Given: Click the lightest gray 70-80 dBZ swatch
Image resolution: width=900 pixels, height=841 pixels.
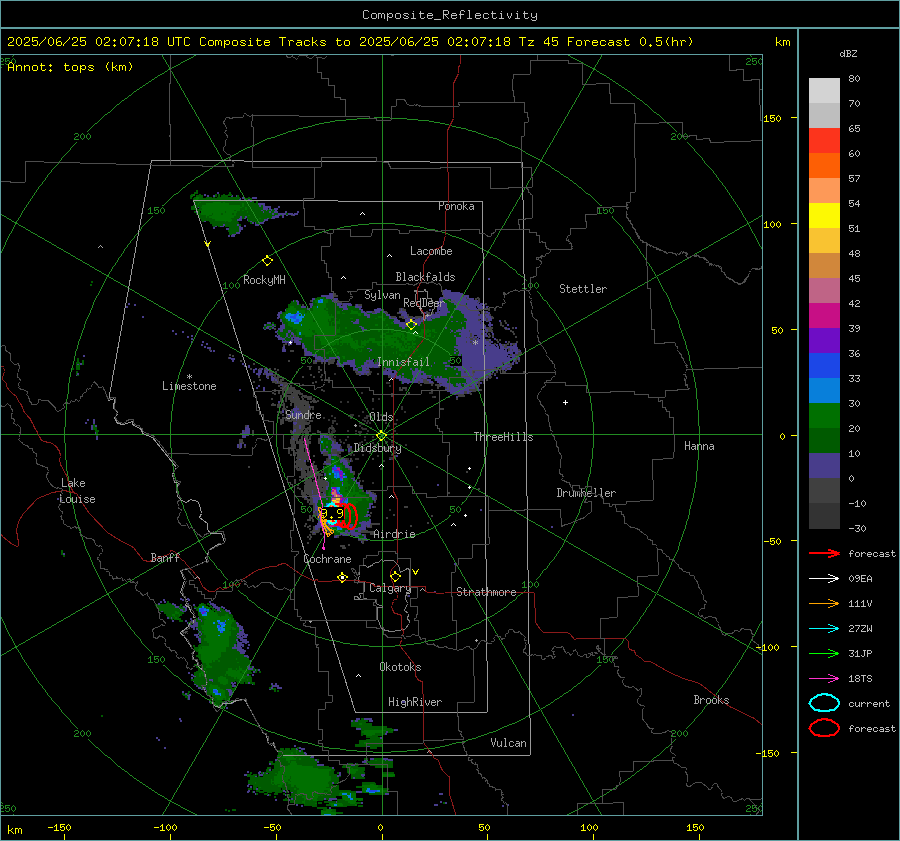Looking at the screenshot, I should point(824,91).
